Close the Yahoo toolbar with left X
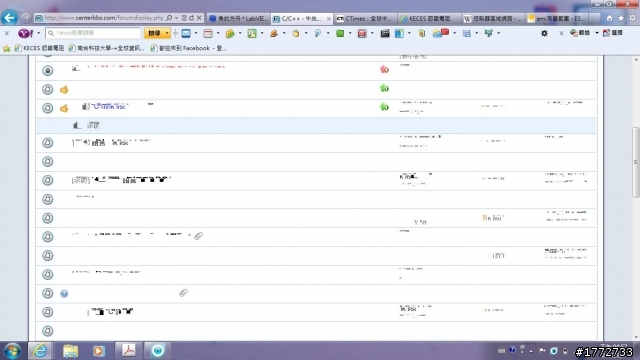 (x=7, y=33)
